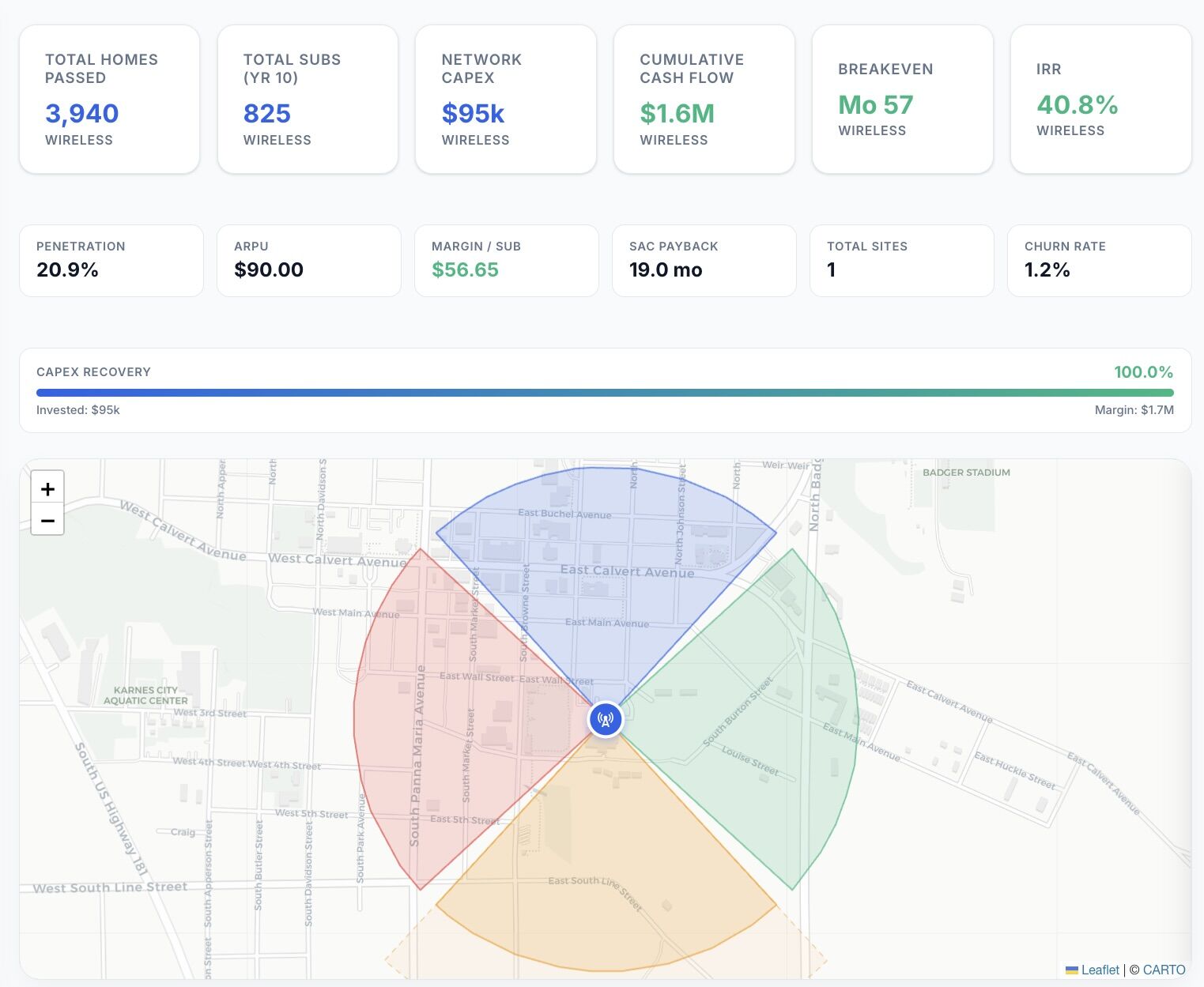This screenshot has height=987, width=1204.
Task: Click the South Burton Street label
Action: (x=738, y=712)
